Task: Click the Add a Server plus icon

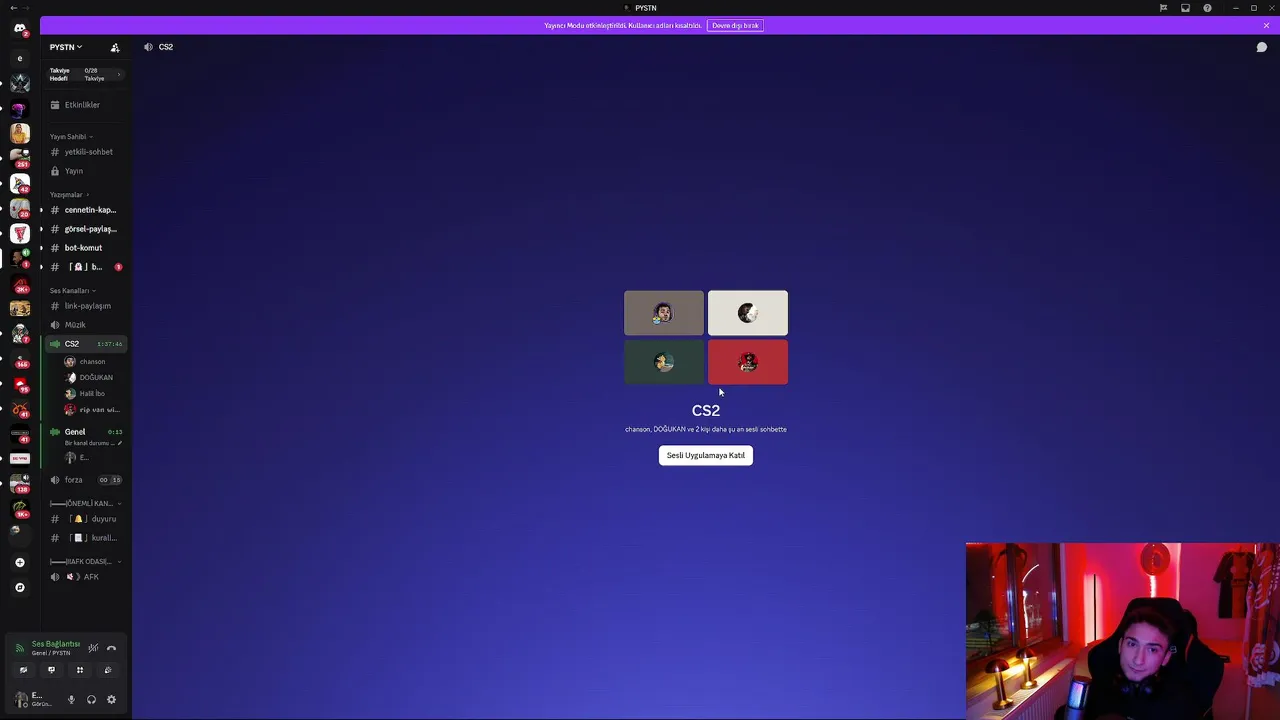Action: (20, 562)
